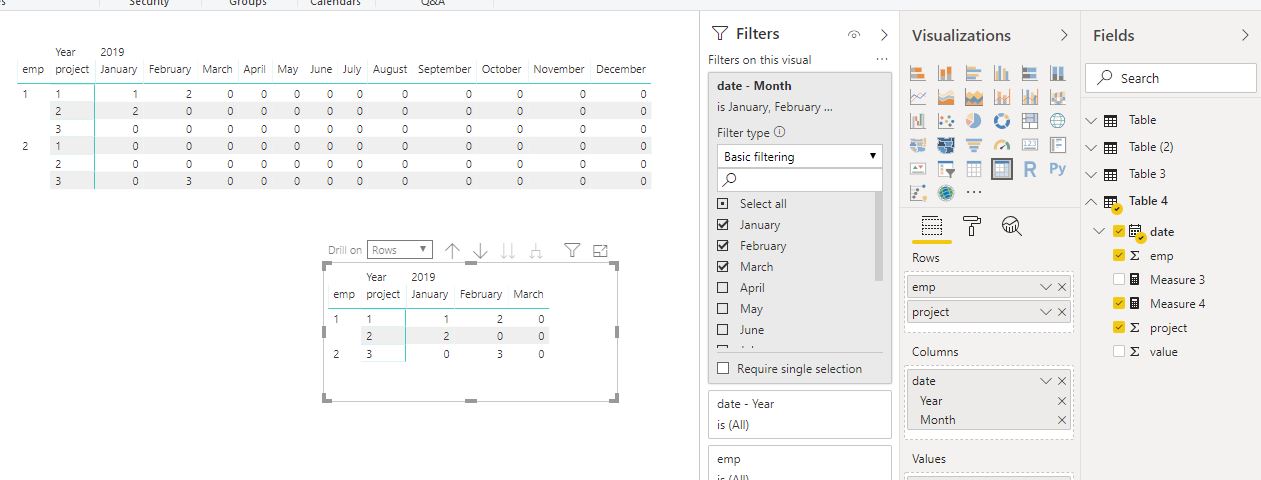Select the scatter chart visual
Screen dimensions: 1261x480
coord(946,121)
